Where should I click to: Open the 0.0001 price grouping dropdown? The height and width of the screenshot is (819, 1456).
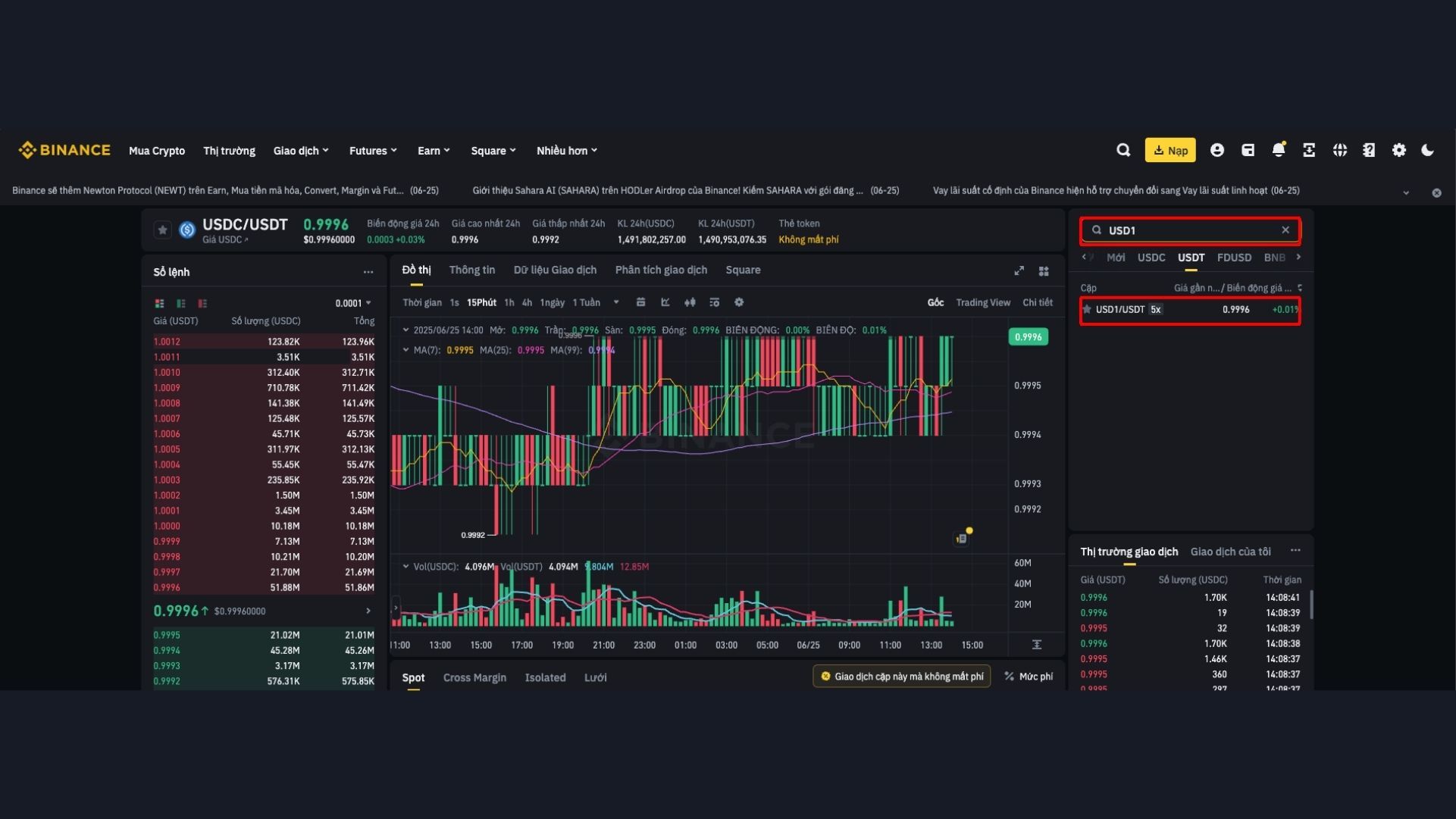click(353, 303)
